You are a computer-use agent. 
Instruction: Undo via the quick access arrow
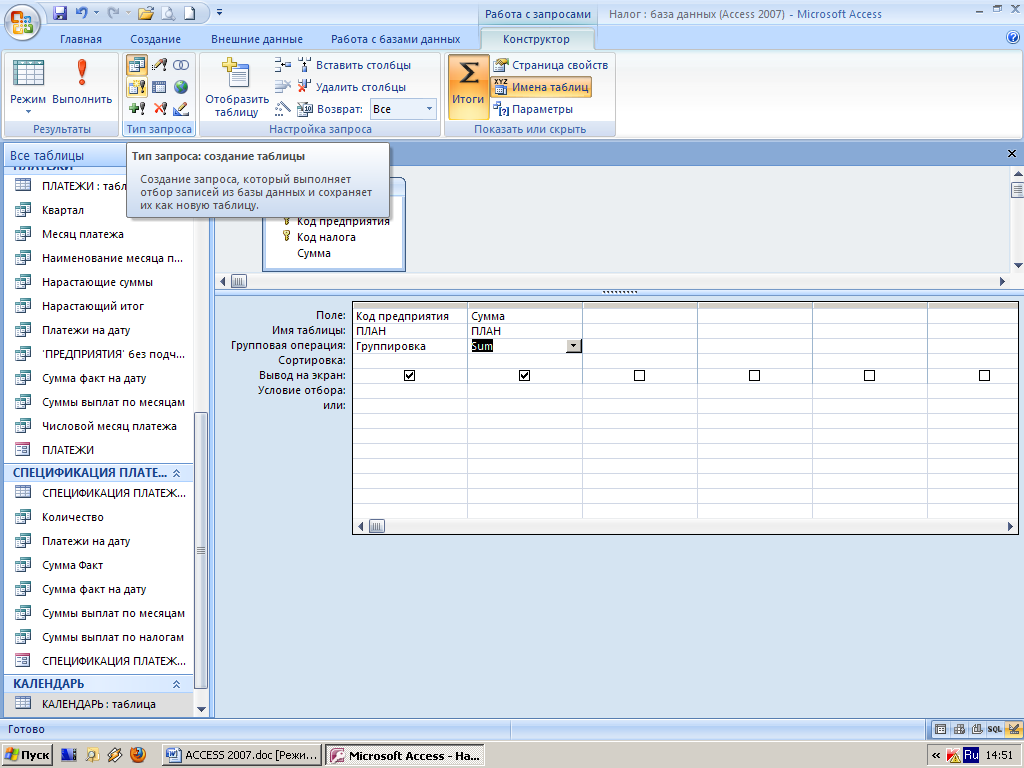[82, 12]
